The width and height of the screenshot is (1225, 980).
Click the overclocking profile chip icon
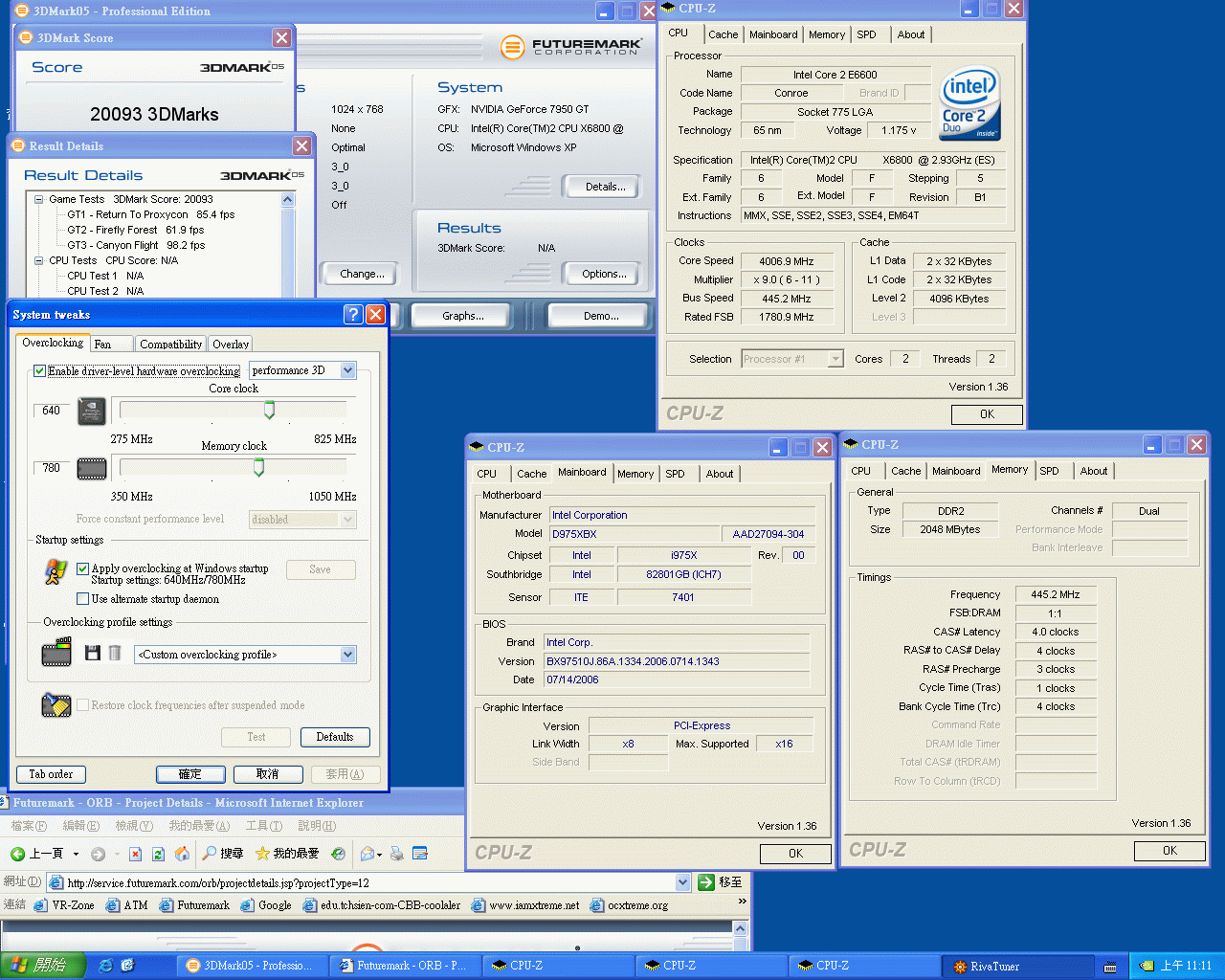(x=56, y=653)
